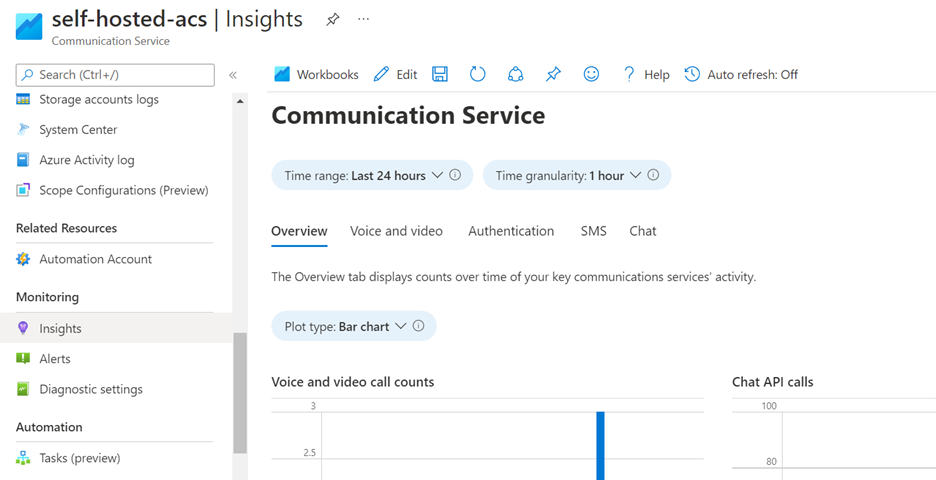Switch to Voice and video tab
Image resolution: width=936 pixels, height=480 pixels.
click(x=396, y=231)
